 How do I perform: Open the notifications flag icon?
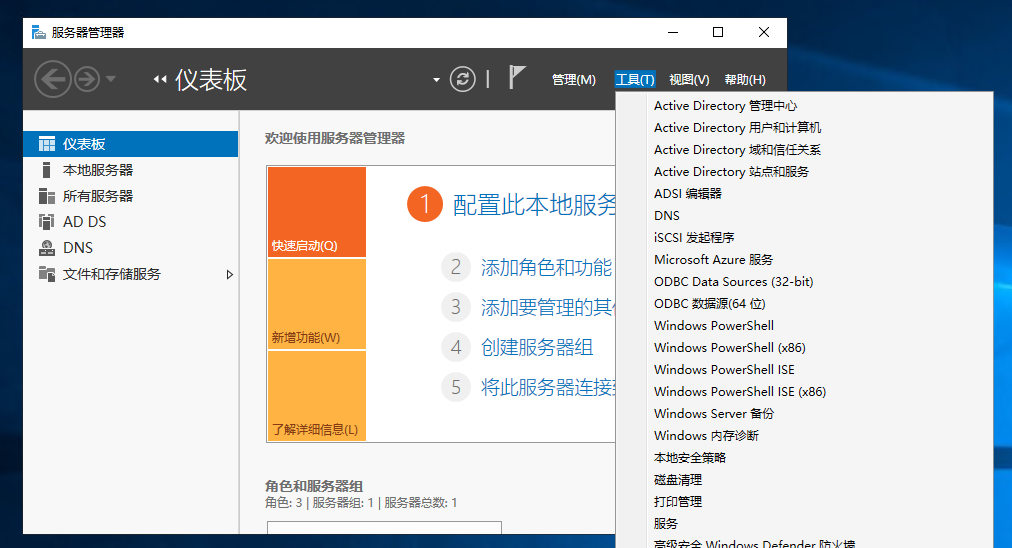517,78
